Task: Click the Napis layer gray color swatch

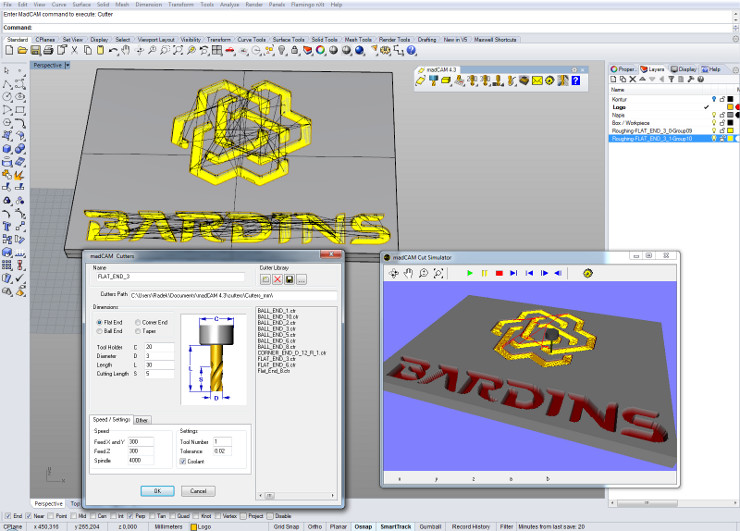Action: pos(730,115)
